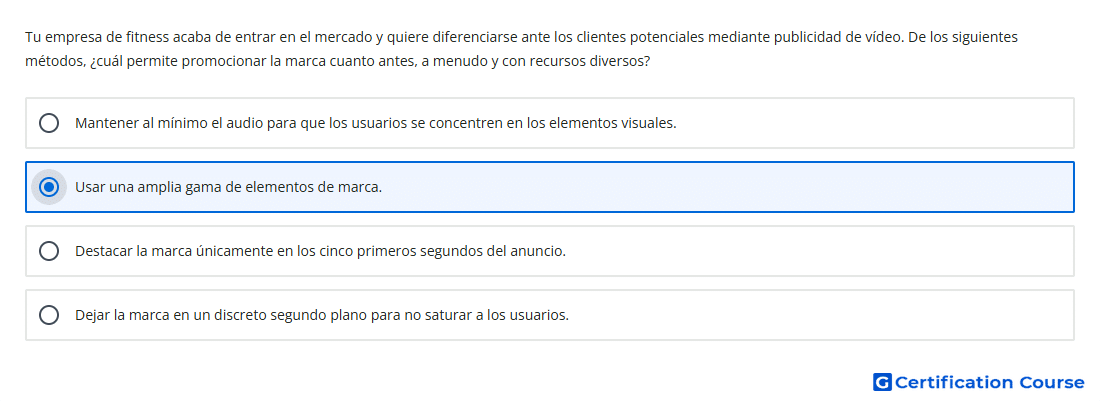The height and width of the screenshot is (401, 1100).
Task: Click the word 'Certification' in the footer logo
Action: [x=954, y=382]
